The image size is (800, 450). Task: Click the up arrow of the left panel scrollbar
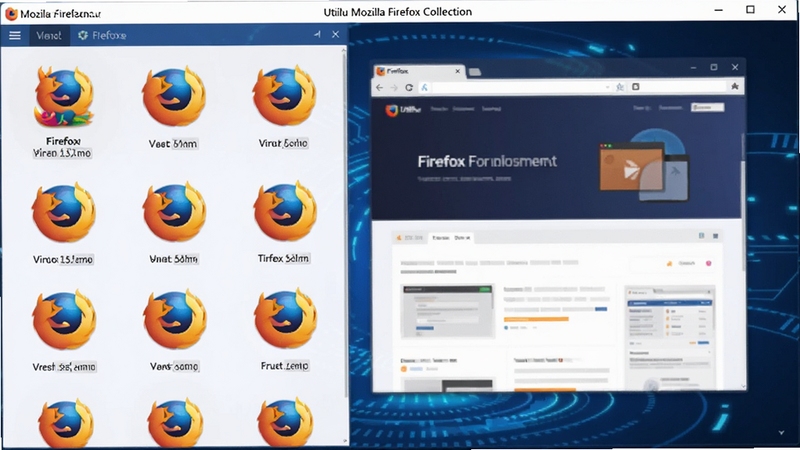(x=345, y=49)
